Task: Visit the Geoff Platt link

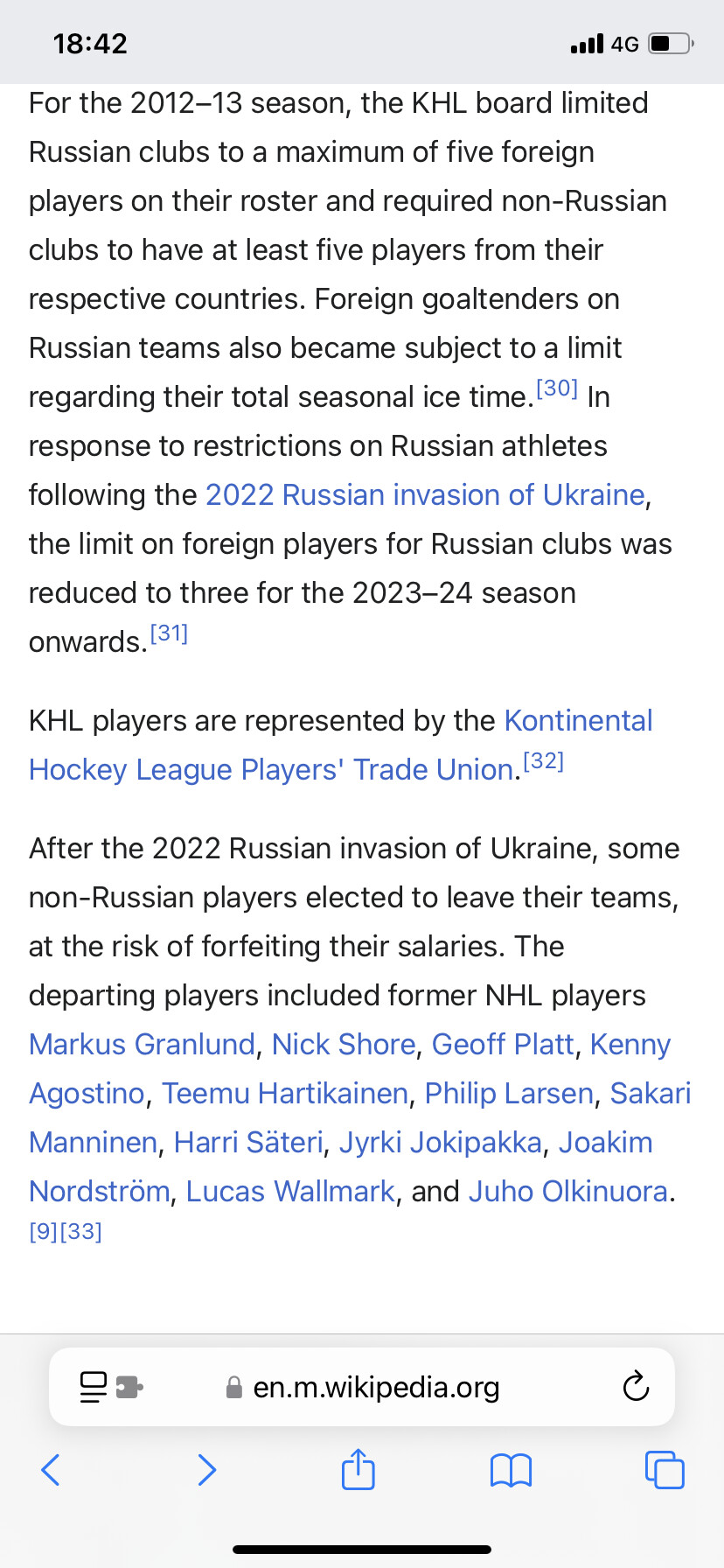Action: pyautogui.click(x=503, y=1044)
